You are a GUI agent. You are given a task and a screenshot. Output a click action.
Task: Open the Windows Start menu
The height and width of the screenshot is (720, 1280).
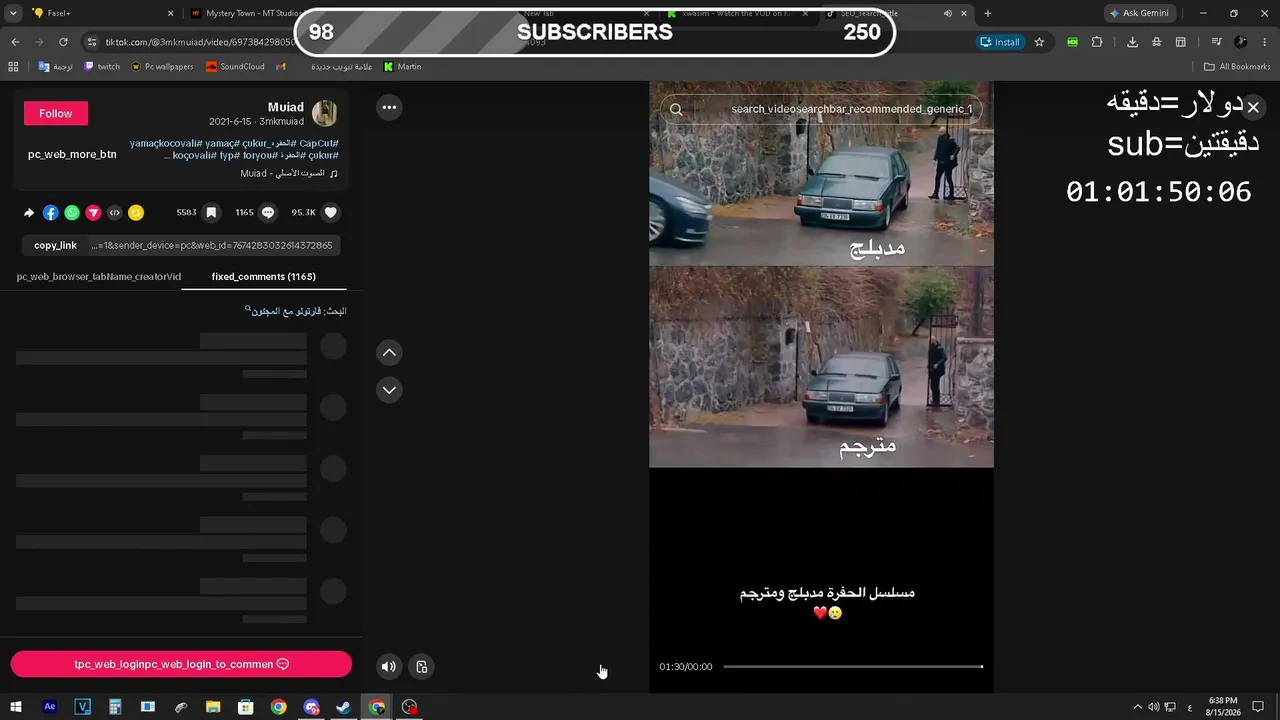16,707
